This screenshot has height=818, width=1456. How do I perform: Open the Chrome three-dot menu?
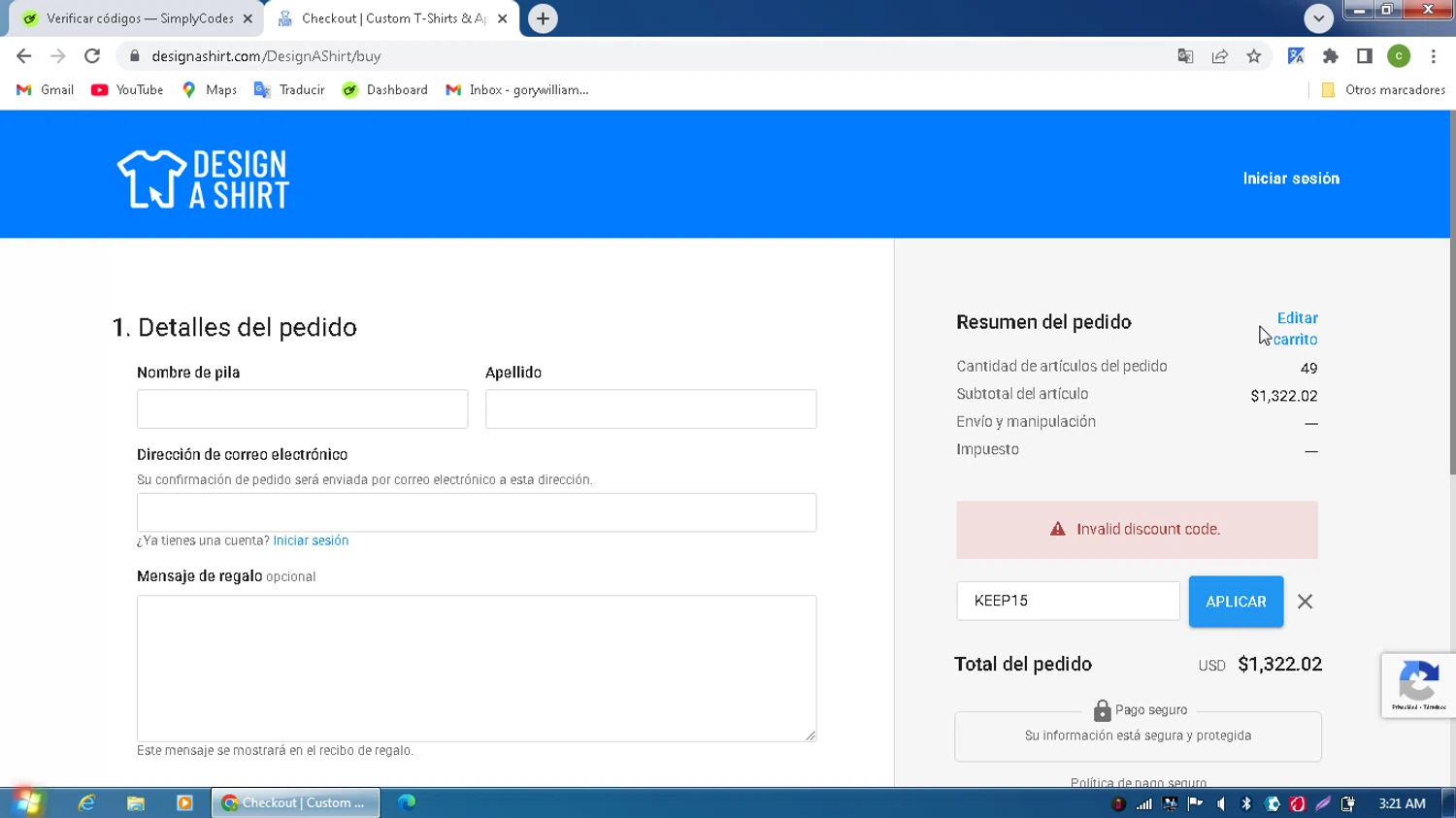(1434, 56)
